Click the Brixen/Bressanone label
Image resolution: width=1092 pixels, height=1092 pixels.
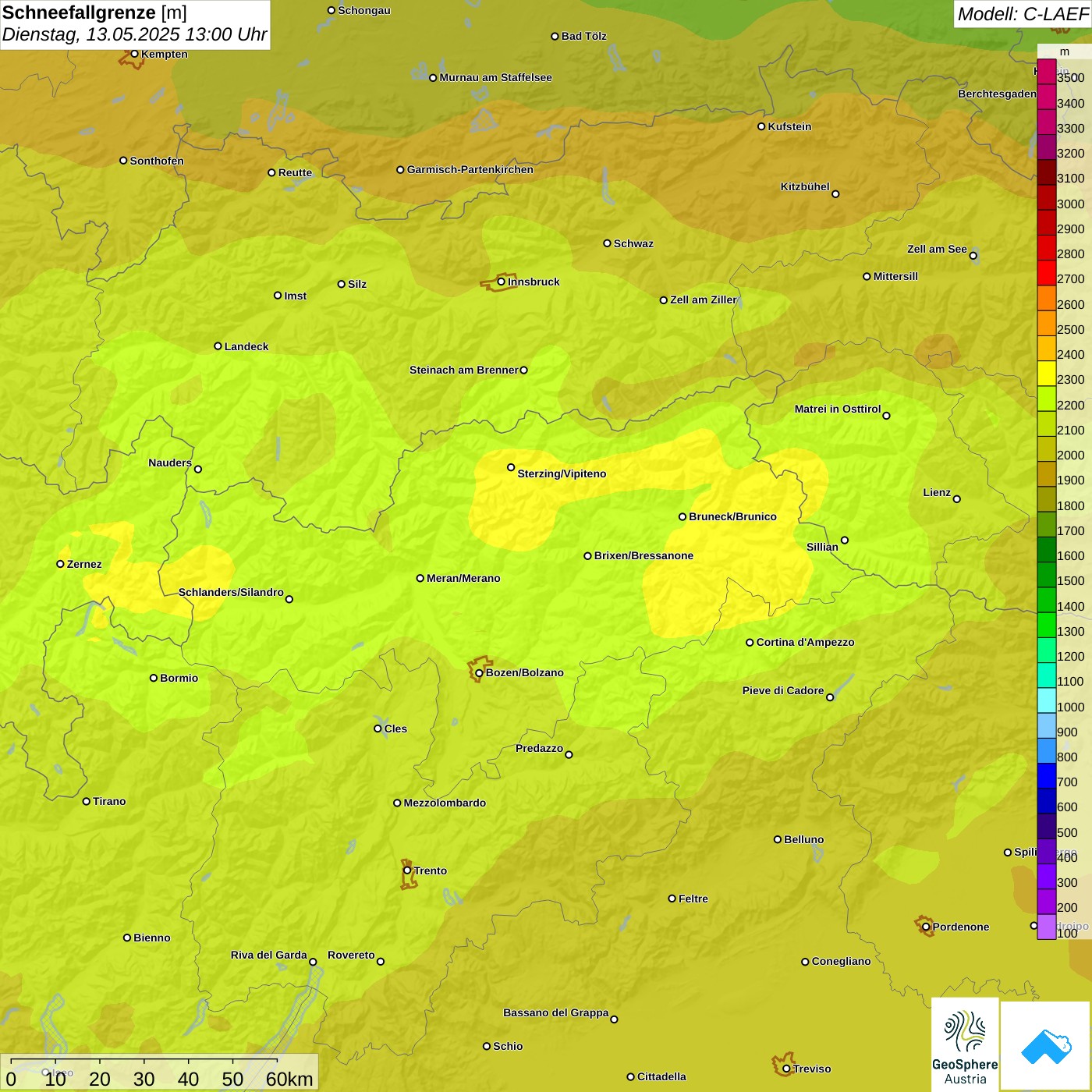click(x=643, y=555)
